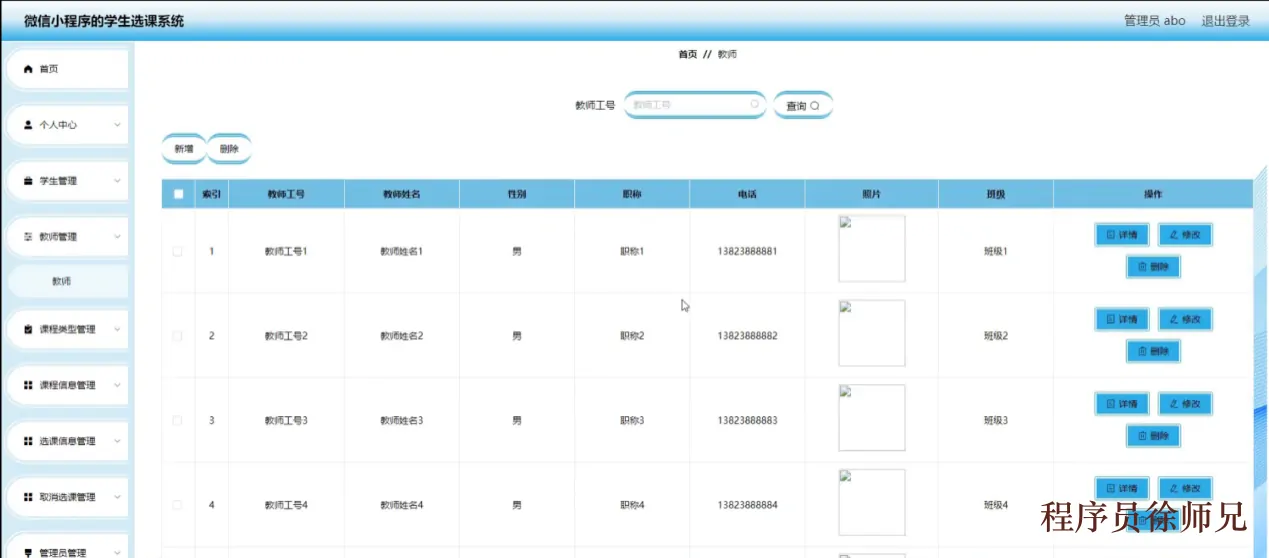1269x558 pixels.
Task: Click the search icon on the 查询 button
Action: click(815, 106)
